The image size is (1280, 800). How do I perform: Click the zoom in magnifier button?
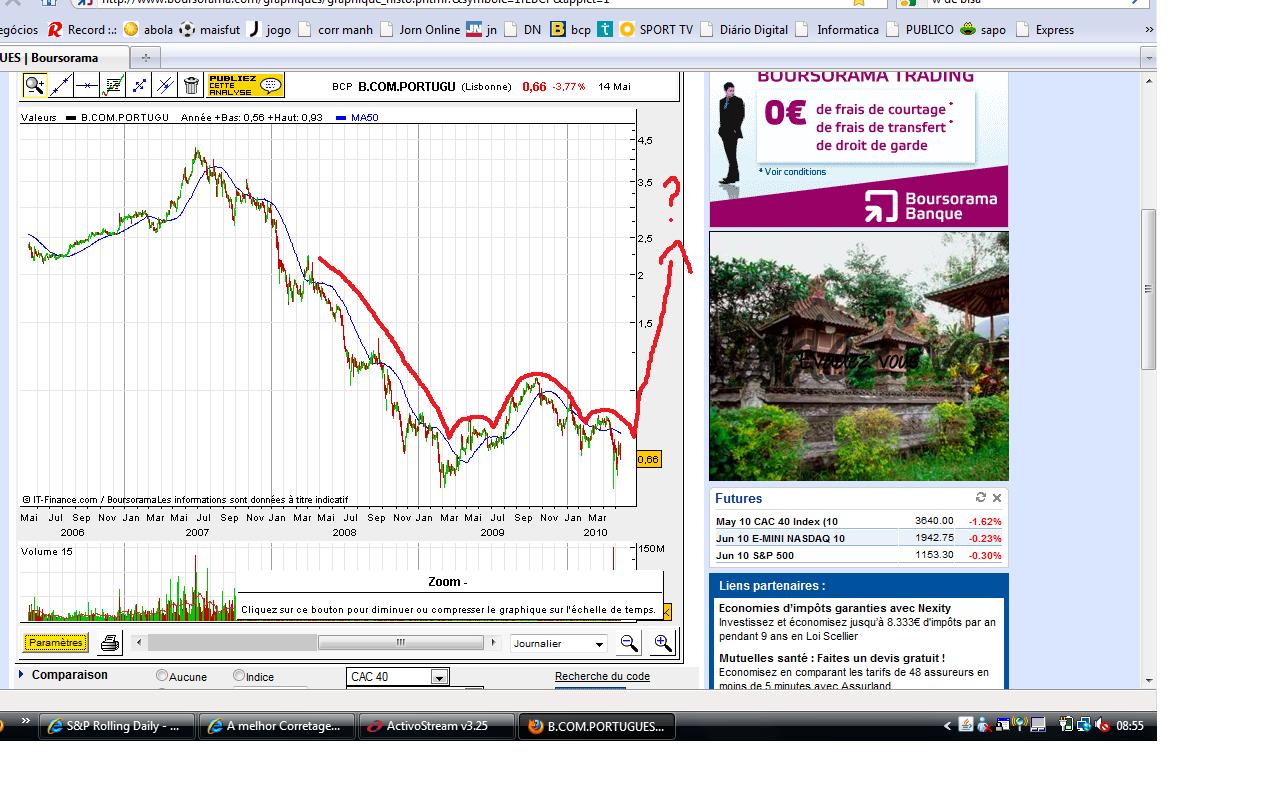point(663,643)
